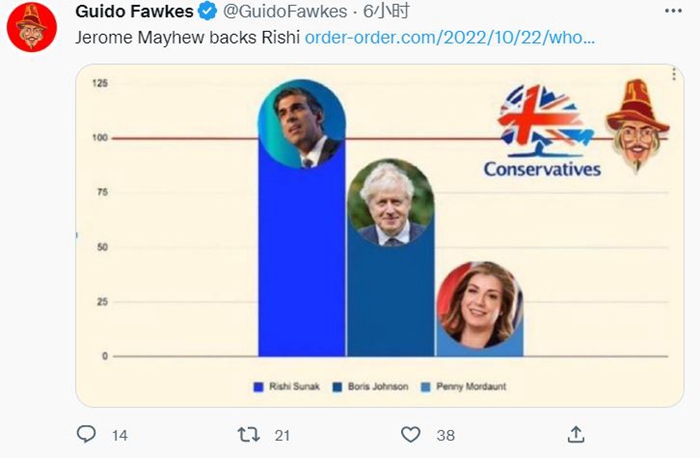Click the like count 38
This screenshot has height=458, width=700.
coord(445,435)
